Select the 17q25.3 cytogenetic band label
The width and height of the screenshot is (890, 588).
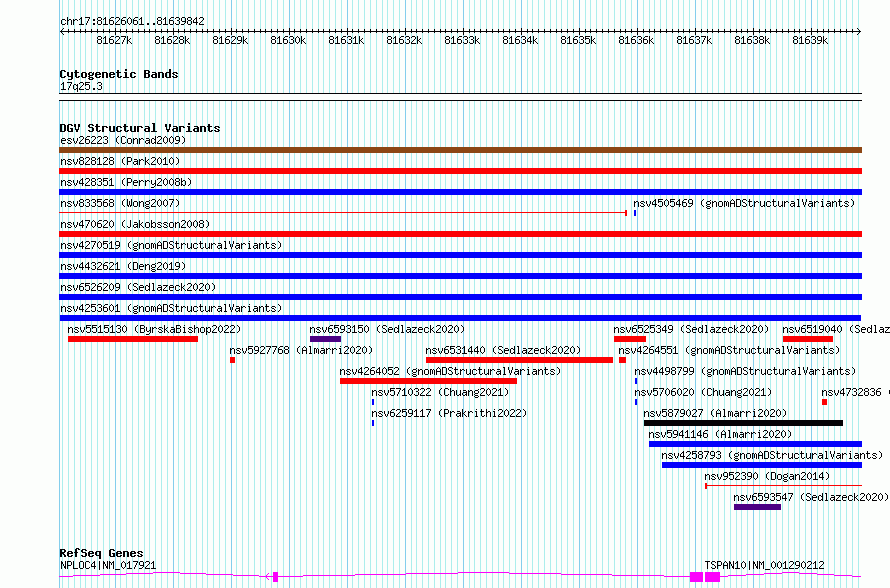pyautogui.click(x=82, y=86)
